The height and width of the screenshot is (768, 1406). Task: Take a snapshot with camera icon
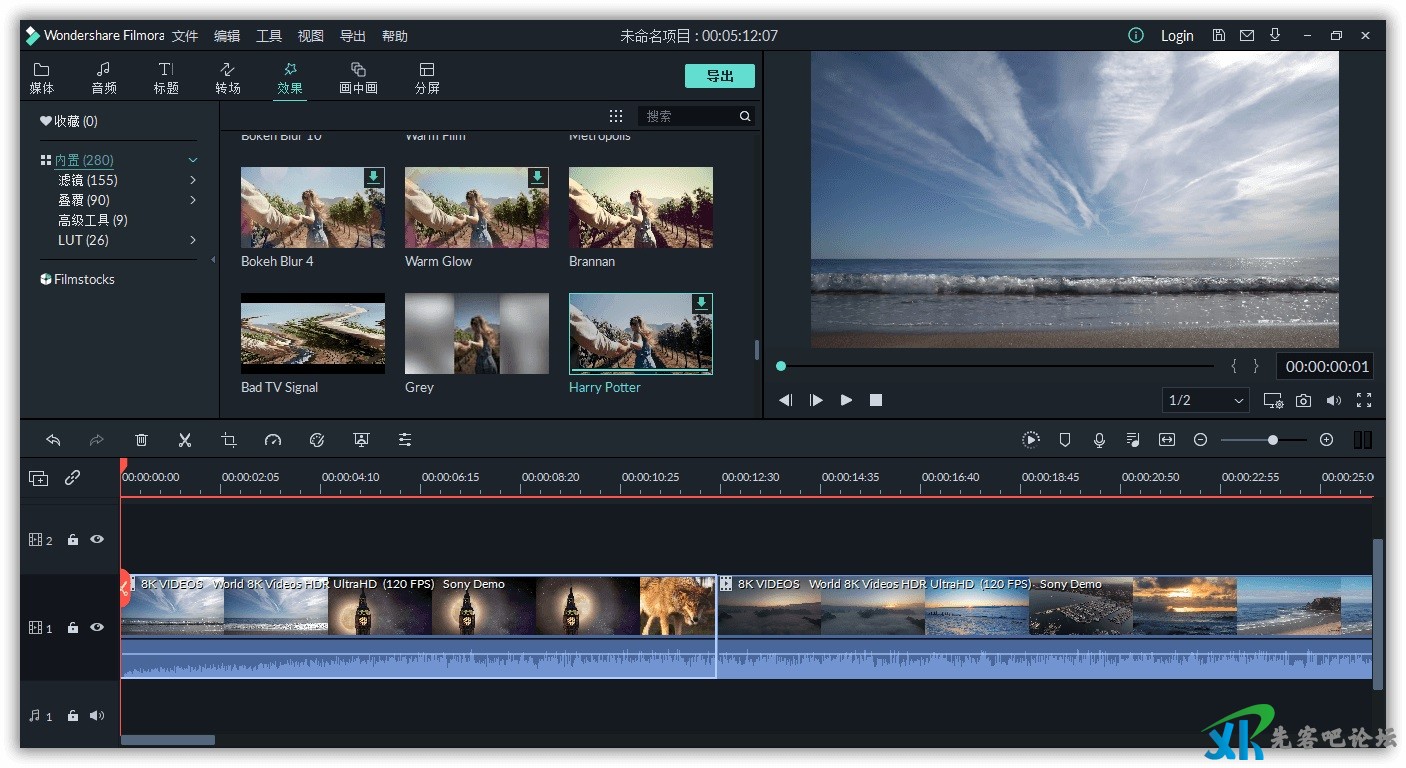(x=1303, y=400)
